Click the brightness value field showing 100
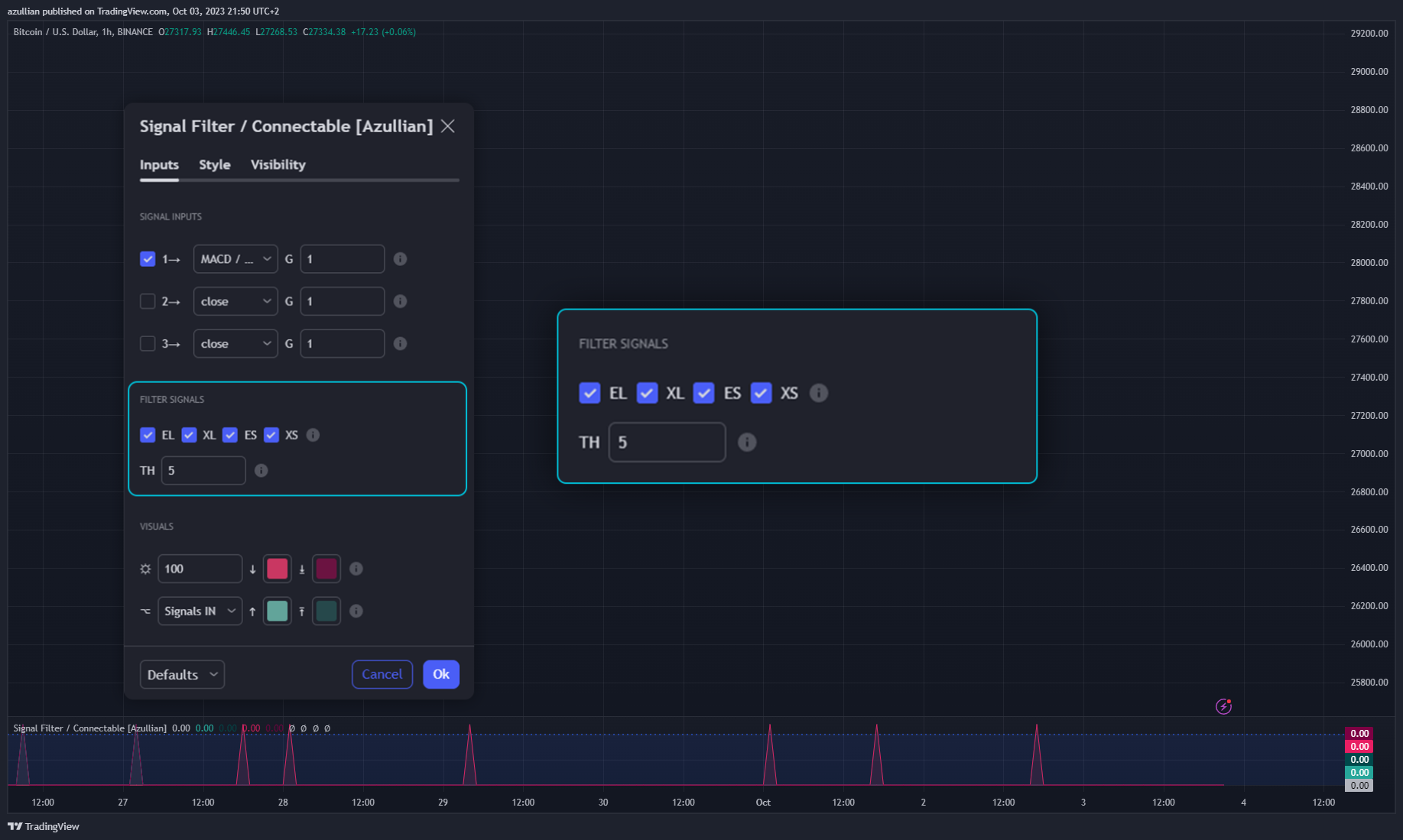Viewport: 1403px width, 840px height. 200,569
